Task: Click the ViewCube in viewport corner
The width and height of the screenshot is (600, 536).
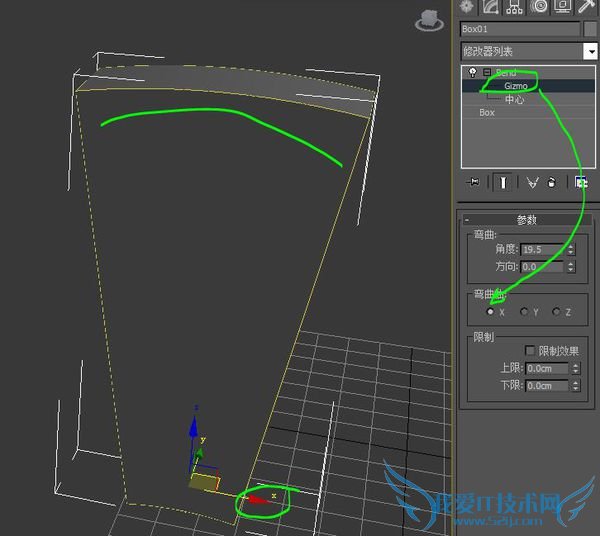Action: 430,20
